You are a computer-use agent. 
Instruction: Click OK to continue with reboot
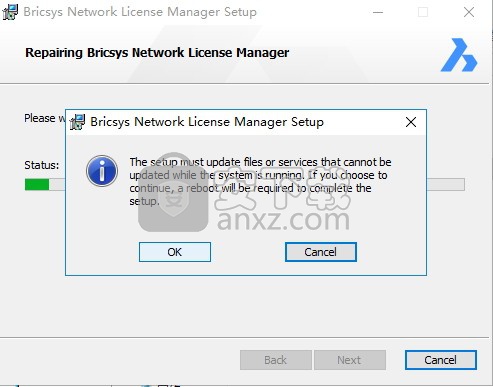point(175,252)
